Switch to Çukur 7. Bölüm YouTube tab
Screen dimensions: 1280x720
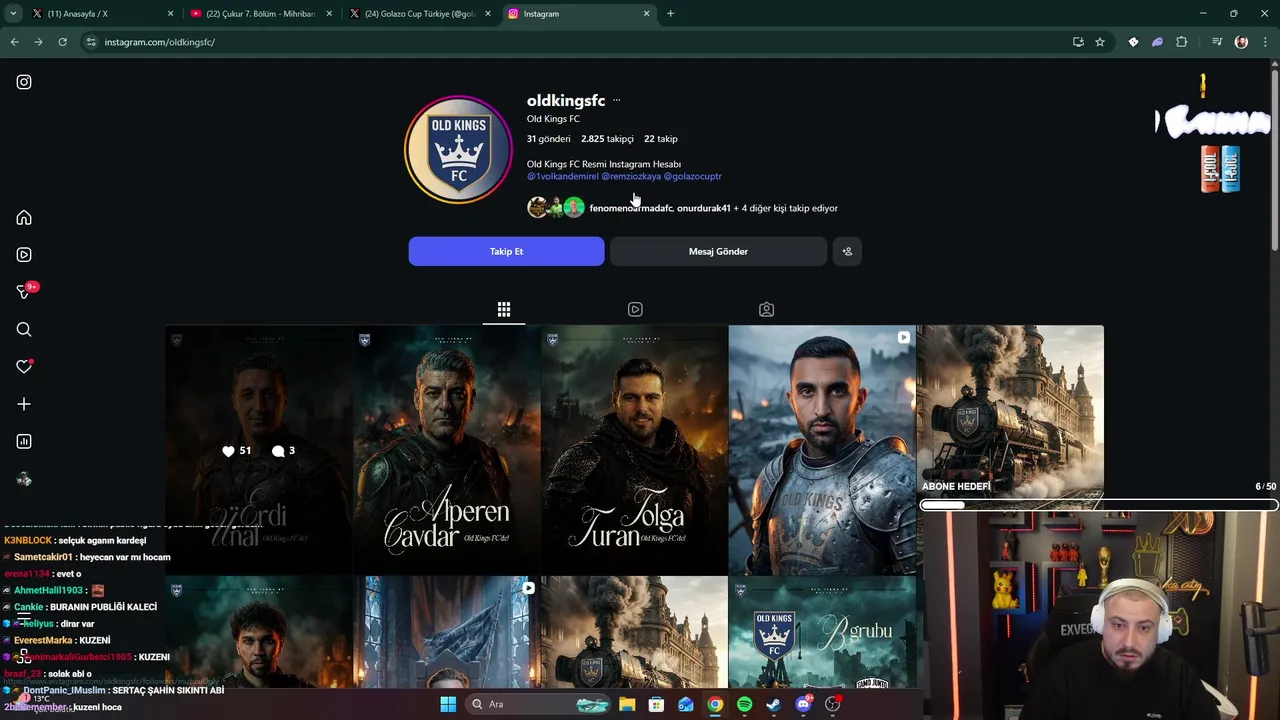pos(261,14)
